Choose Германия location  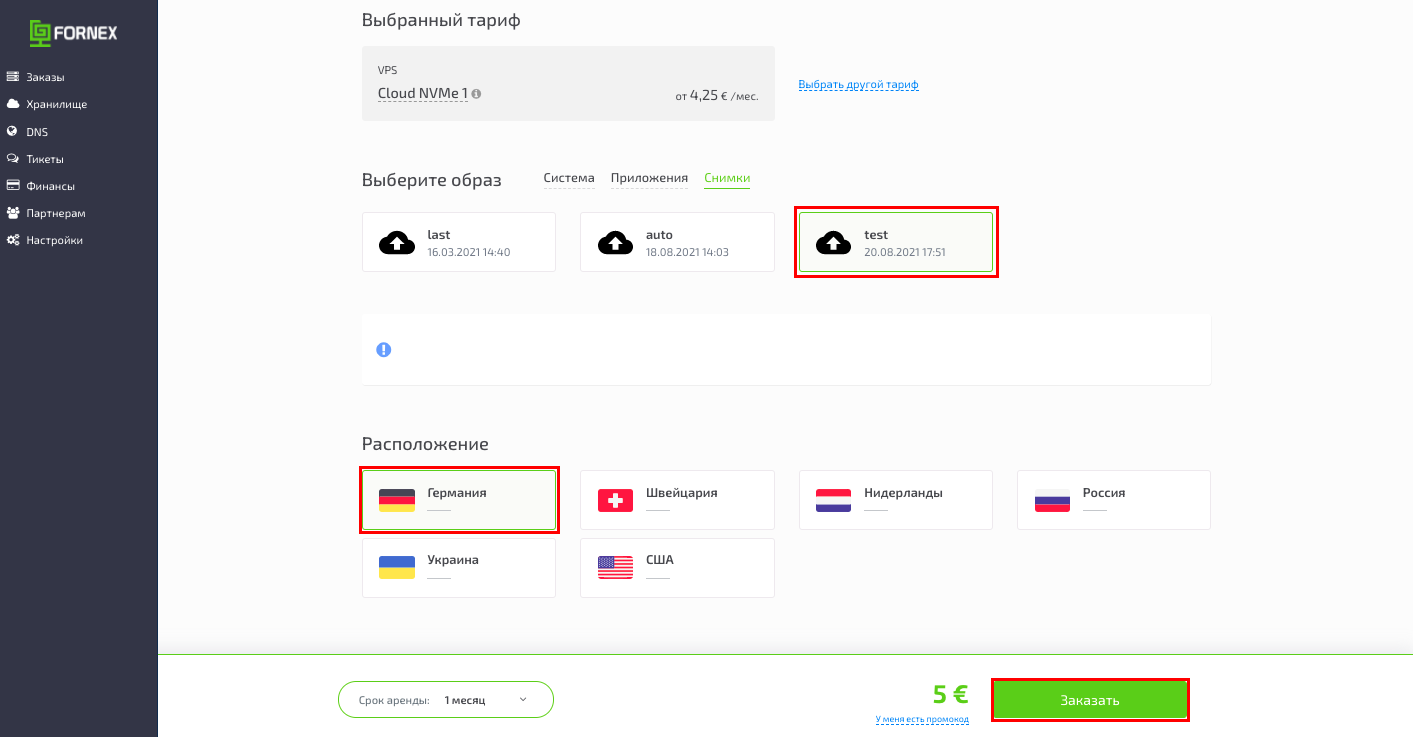coord(459,500)
